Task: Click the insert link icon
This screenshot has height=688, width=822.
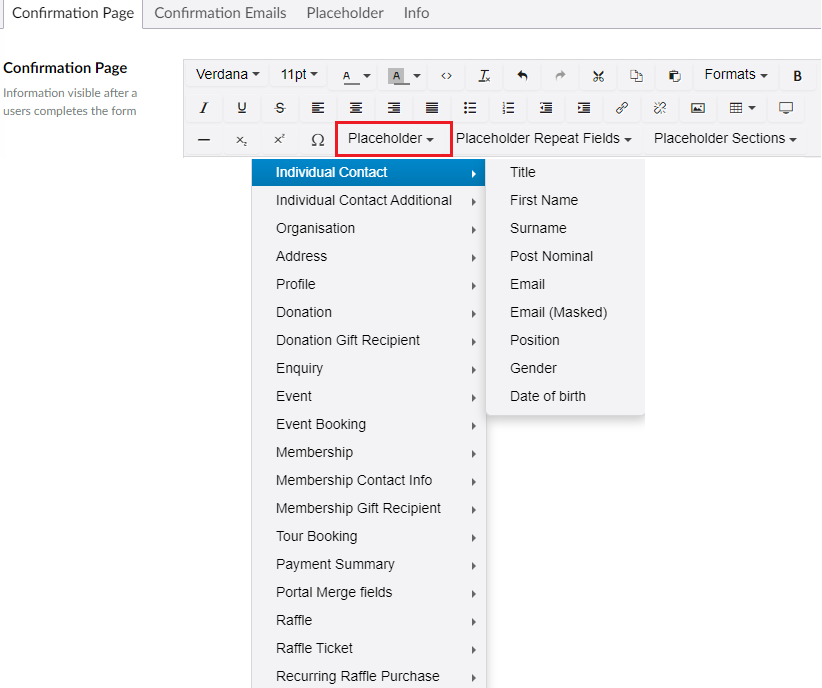Action: tap(622, 108)
